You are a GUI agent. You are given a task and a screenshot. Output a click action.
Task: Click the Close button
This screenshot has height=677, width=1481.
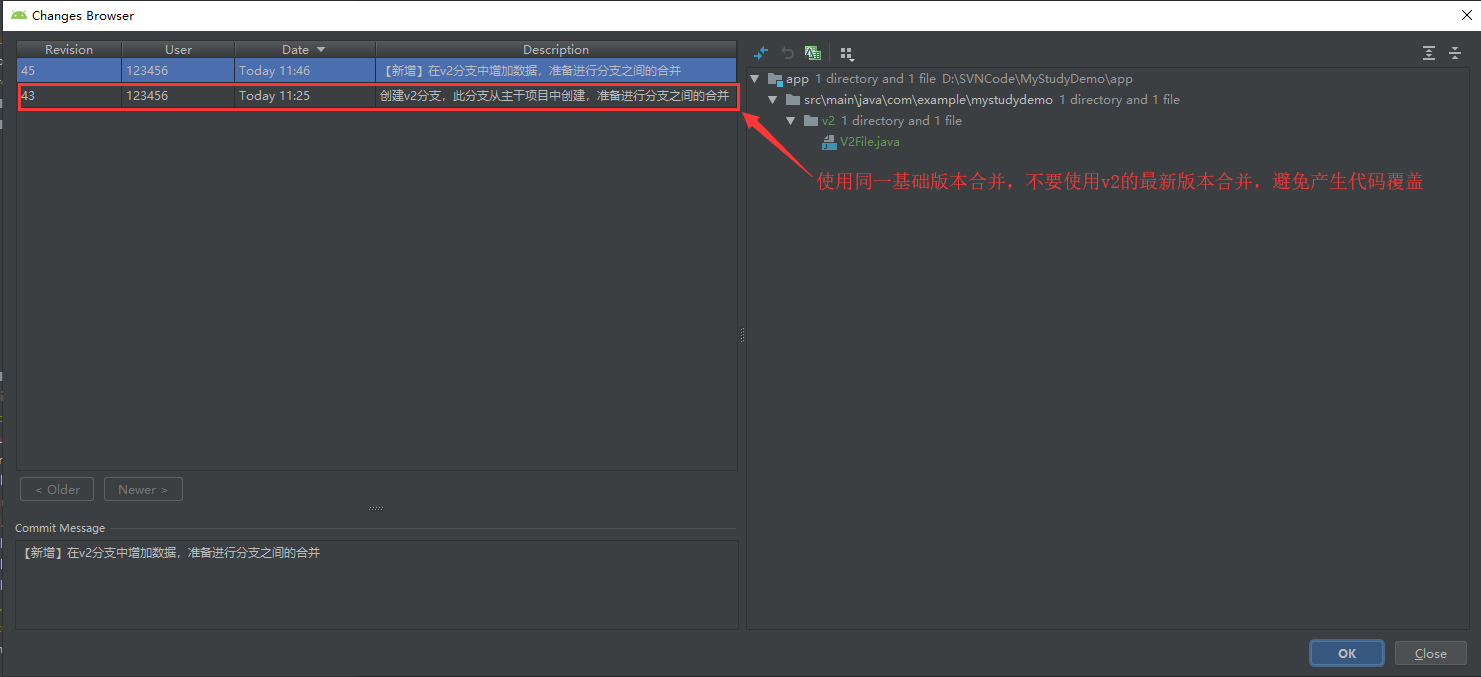click(x=1431, y=653)
